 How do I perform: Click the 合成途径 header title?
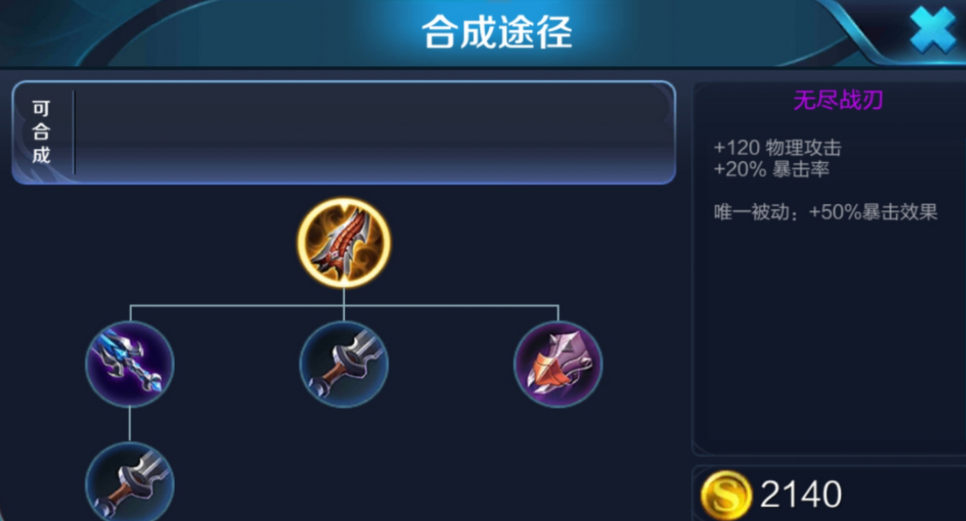[x=497, y=32]
